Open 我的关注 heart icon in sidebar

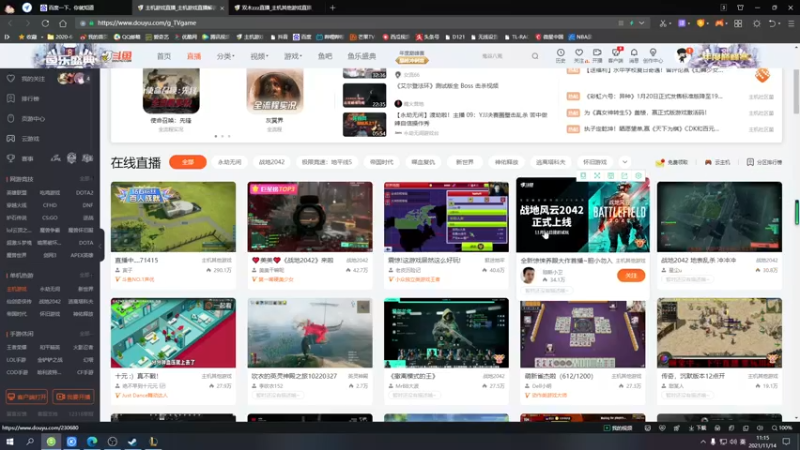pos(11,79)
